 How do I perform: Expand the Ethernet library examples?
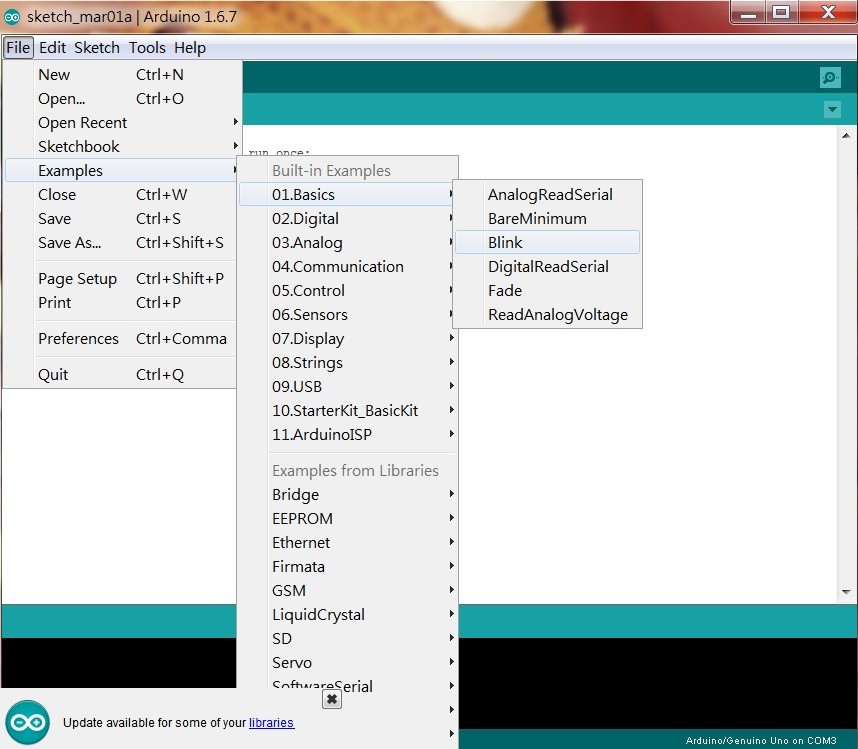click(347, 543)
